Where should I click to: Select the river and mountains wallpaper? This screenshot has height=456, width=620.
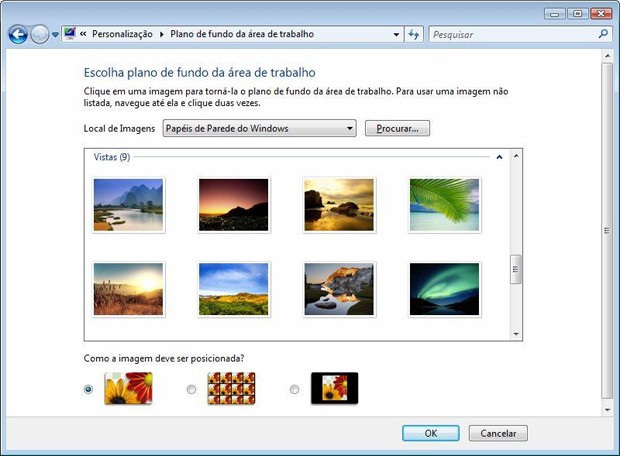(128, 205)
